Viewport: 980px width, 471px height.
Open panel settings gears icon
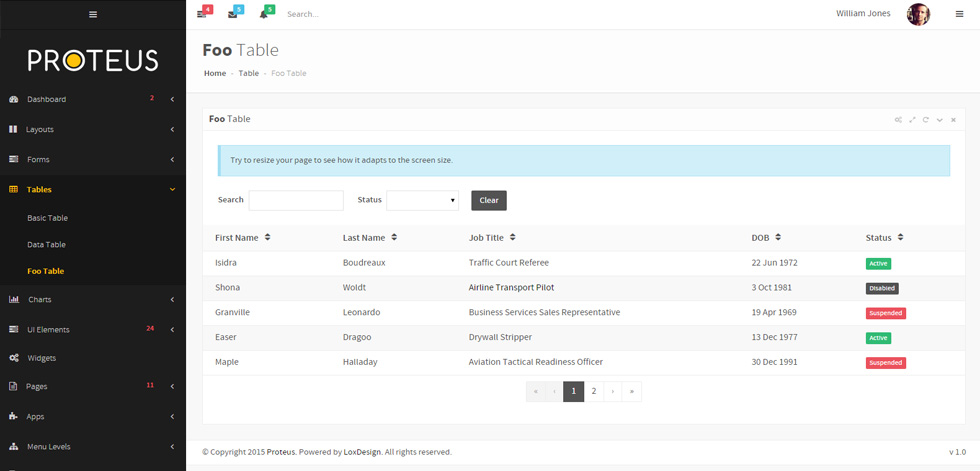[x=898, y=119]
